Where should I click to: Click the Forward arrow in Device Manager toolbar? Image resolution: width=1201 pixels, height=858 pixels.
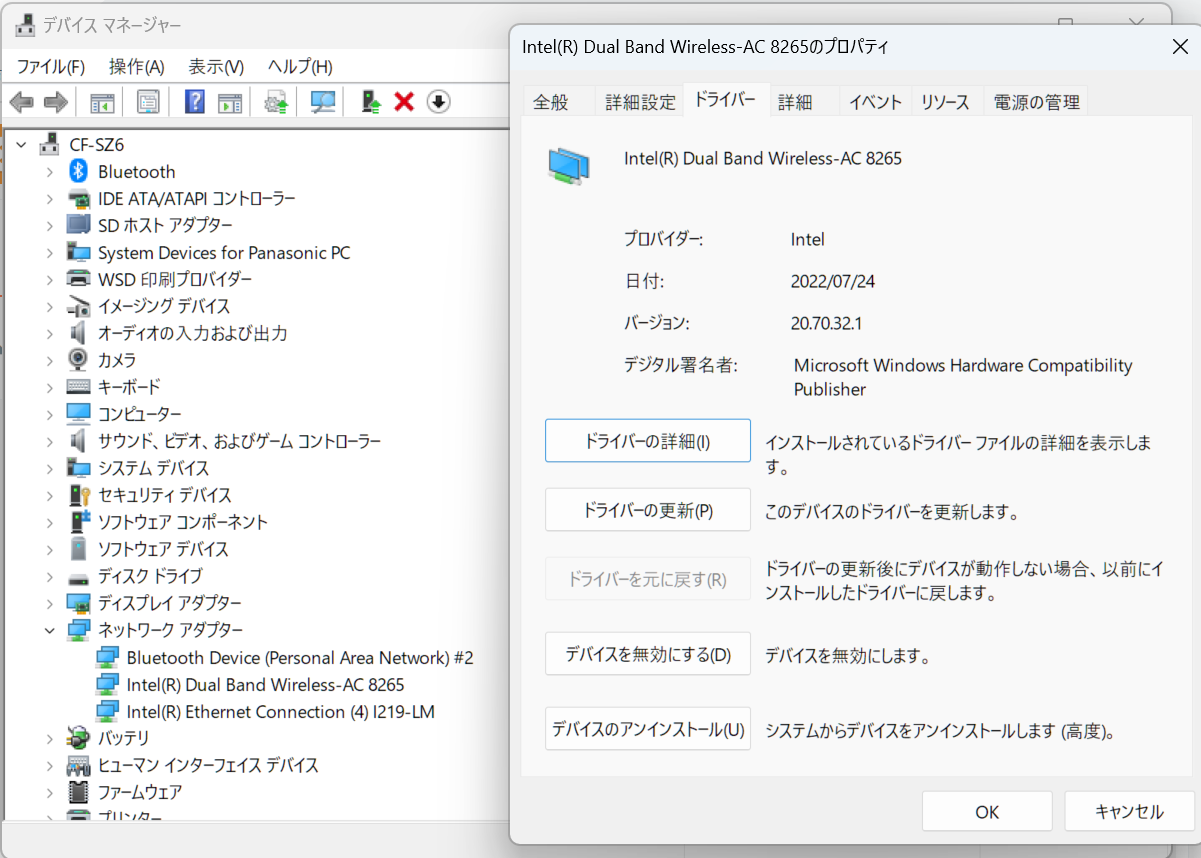[x=56, y=102]
